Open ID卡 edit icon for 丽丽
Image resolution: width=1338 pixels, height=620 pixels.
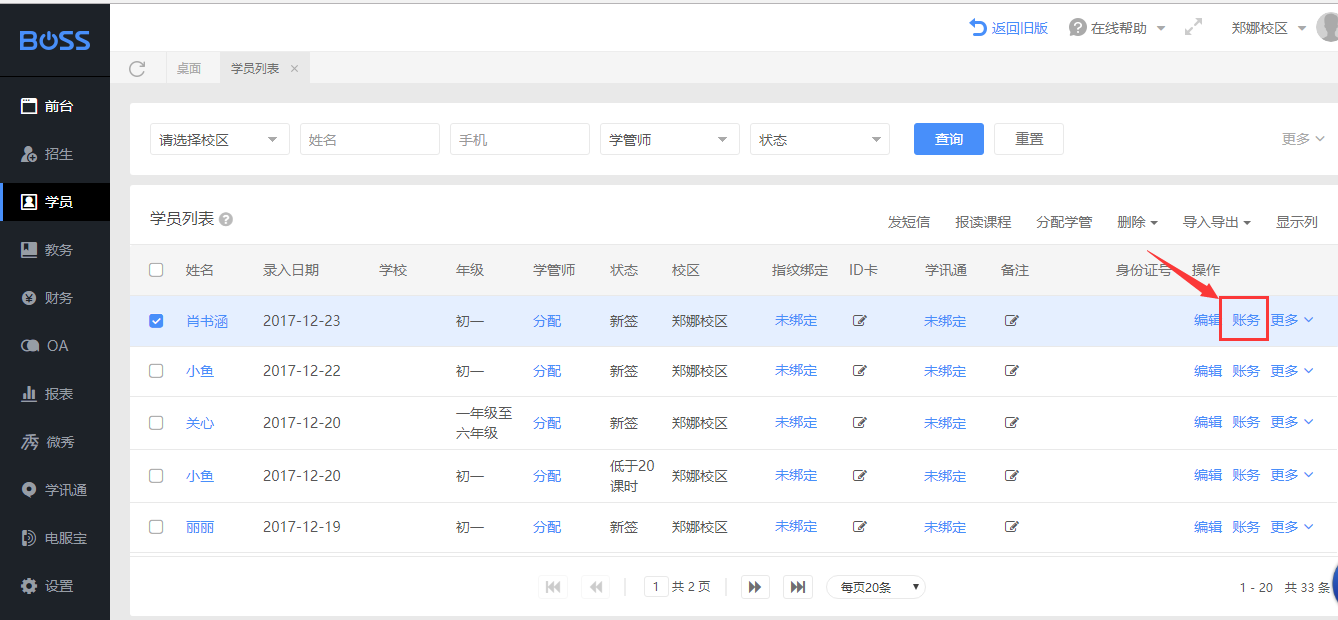pyautogui.click(x=859, y=527)
